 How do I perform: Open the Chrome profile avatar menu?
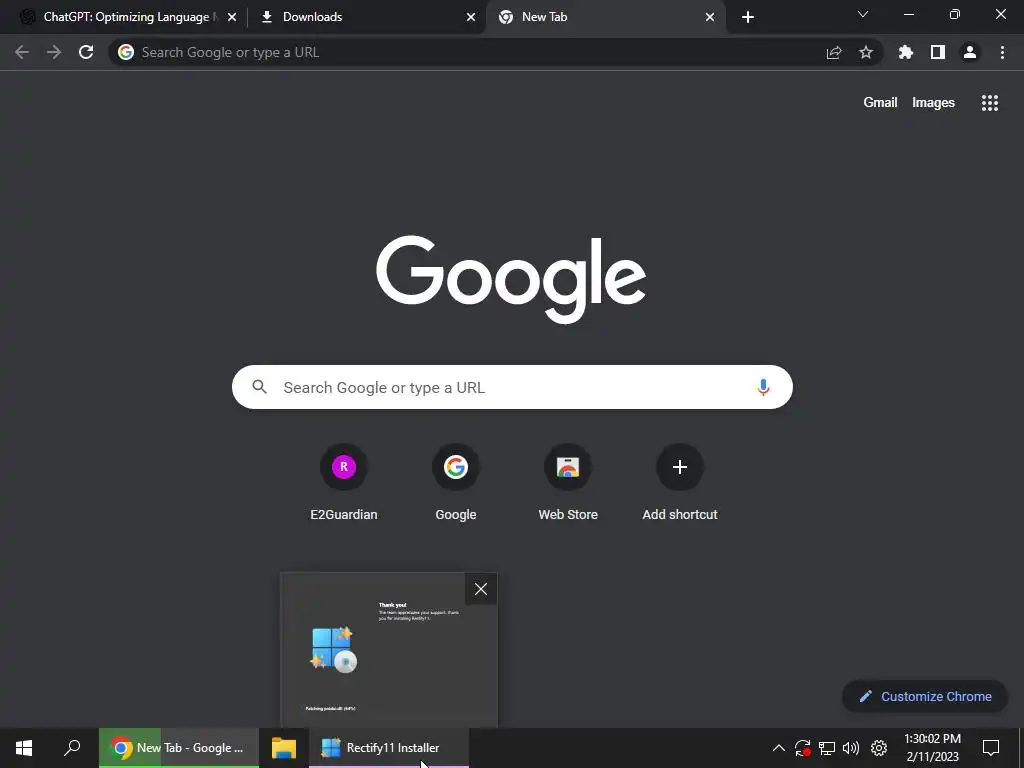pyautogui.click(x=970, y=52)
